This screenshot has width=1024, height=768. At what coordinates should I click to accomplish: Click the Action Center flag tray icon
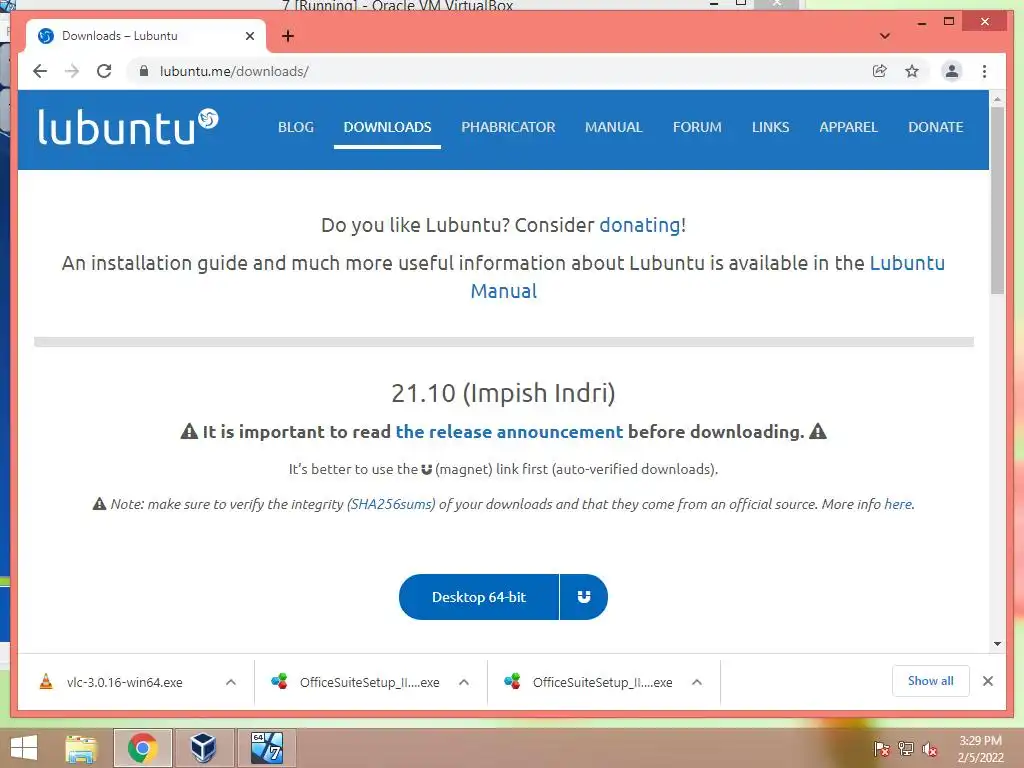tap(881, 749)
